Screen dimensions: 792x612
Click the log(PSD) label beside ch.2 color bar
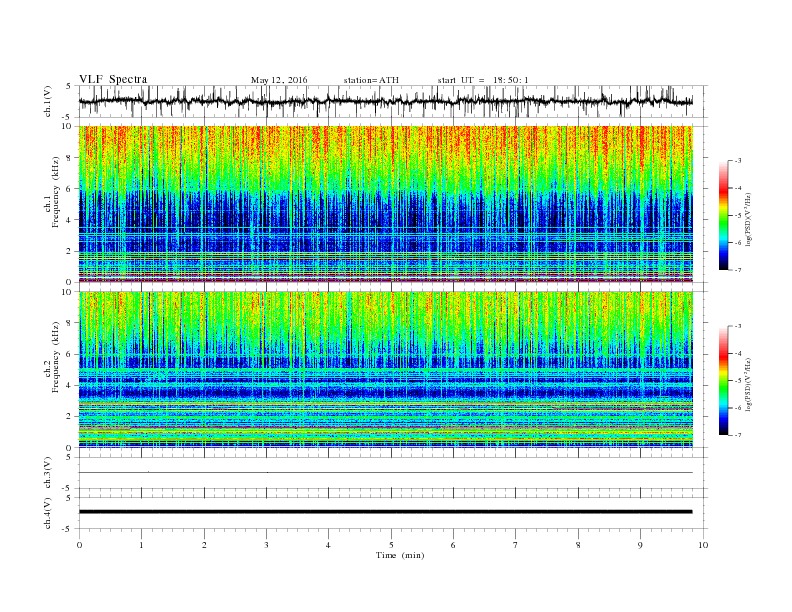[749, 383]
